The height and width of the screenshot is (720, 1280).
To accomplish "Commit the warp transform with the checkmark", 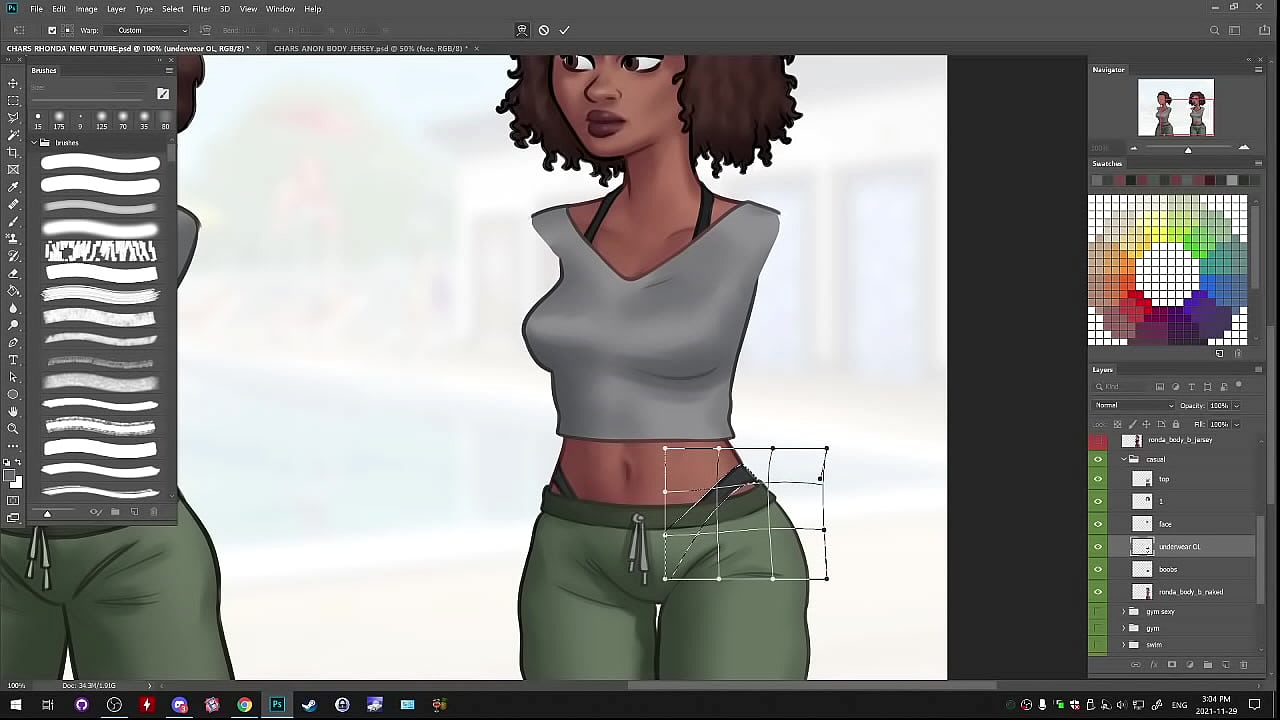I will (564, 30).
